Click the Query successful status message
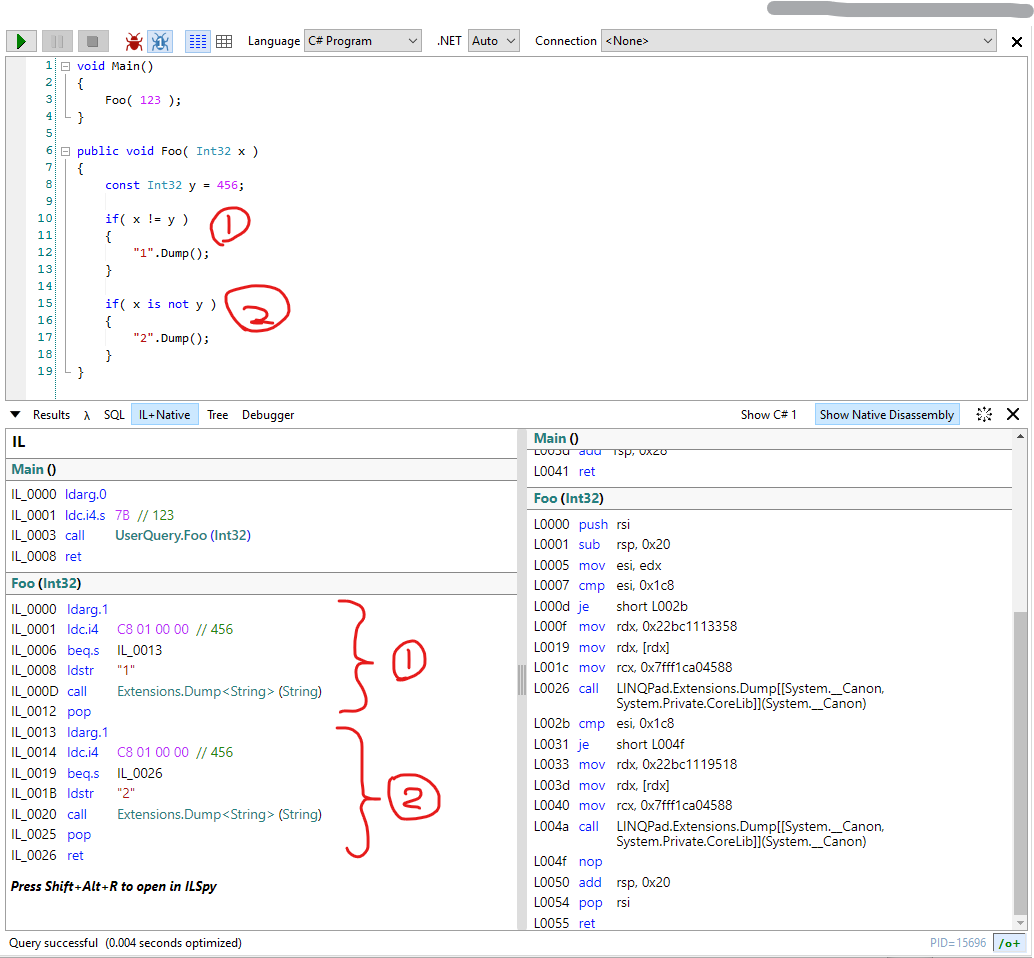 coord(125,943)
